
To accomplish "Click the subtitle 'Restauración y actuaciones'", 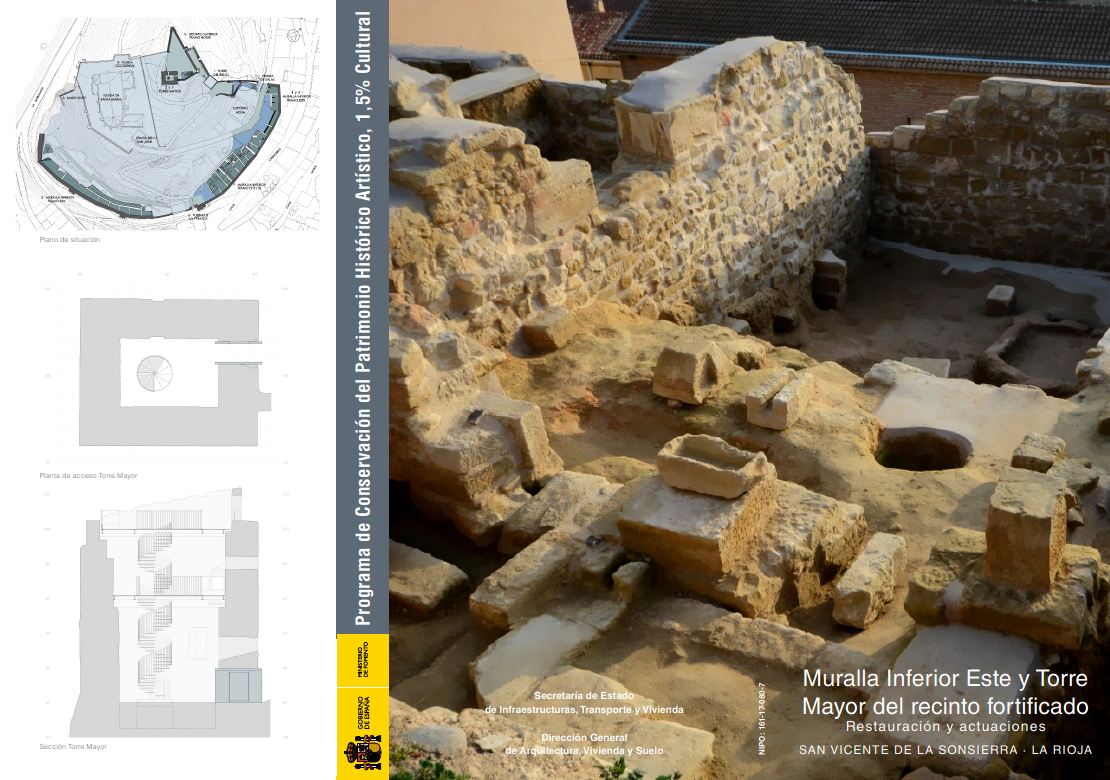I will pyautogui.click(x=946, y=726).
